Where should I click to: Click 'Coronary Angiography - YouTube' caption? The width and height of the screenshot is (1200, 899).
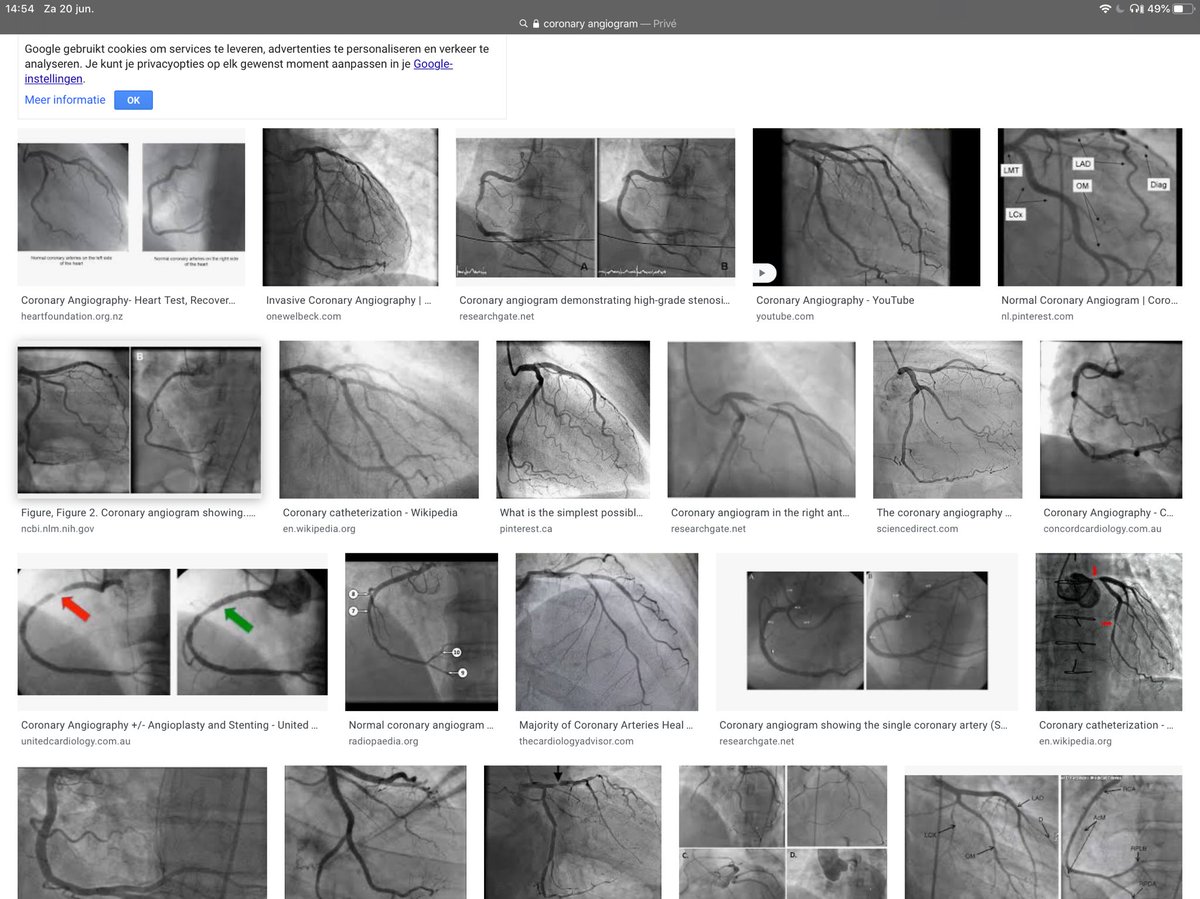pyautogui.click(x=835, y=300)
